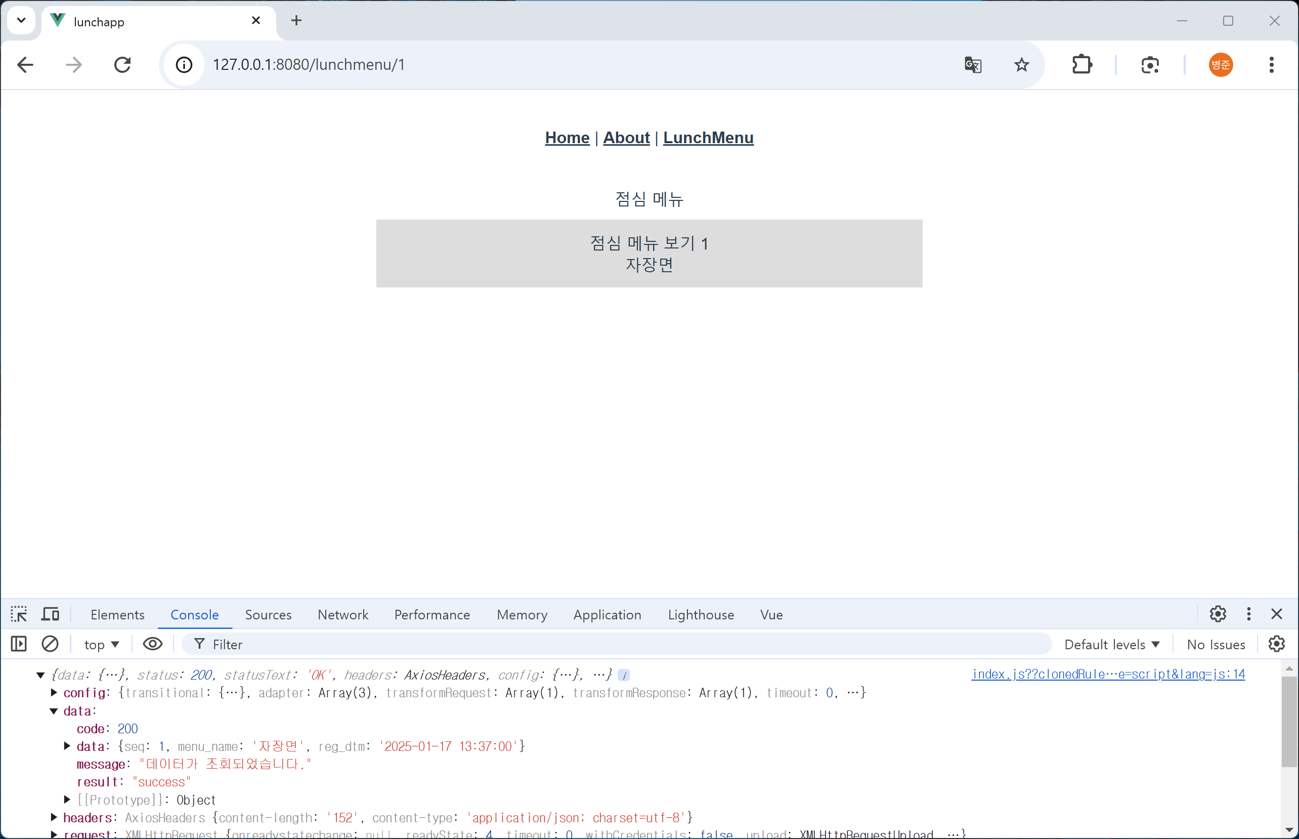
Task: Open DevTools settings gear
Action: point(1218,614)
